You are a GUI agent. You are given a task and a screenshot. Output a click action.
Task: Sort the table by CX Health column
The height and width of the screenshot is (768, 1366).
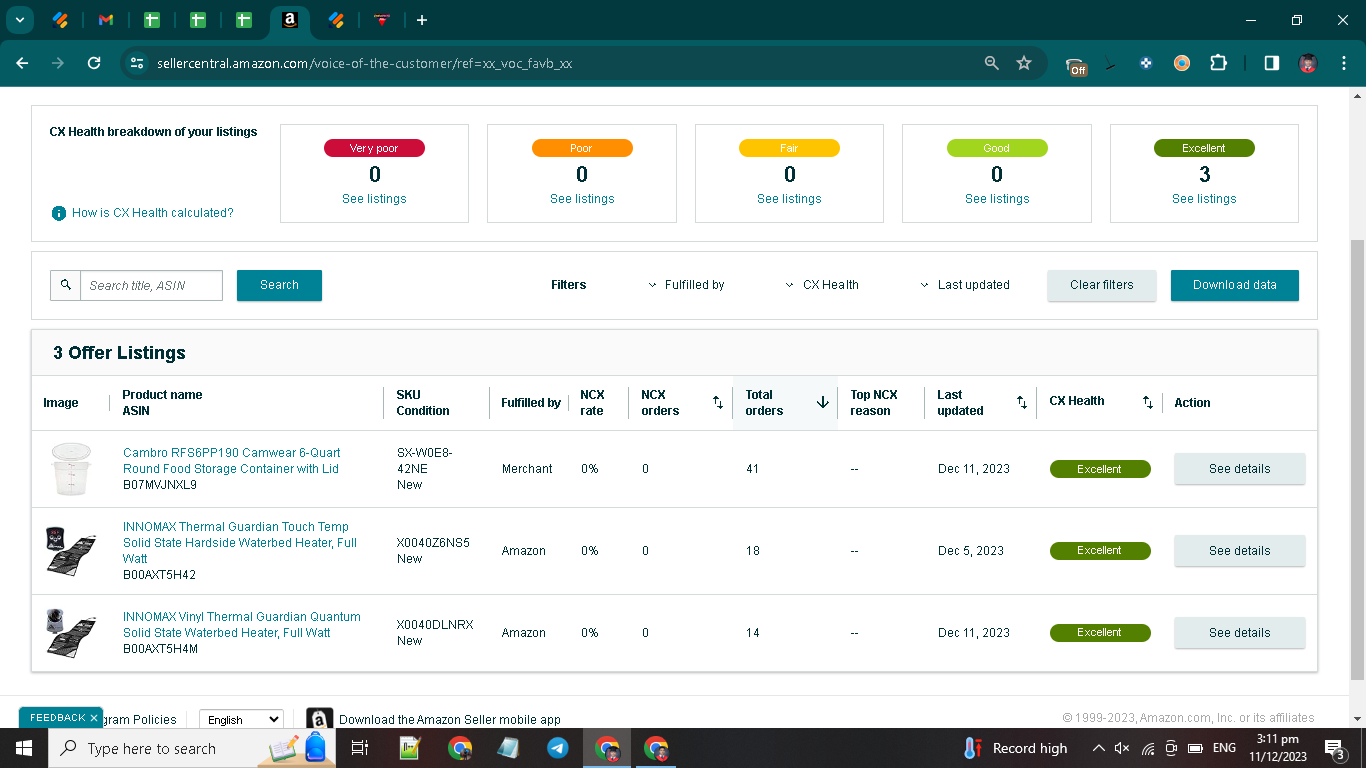(x=1148, y=403)
